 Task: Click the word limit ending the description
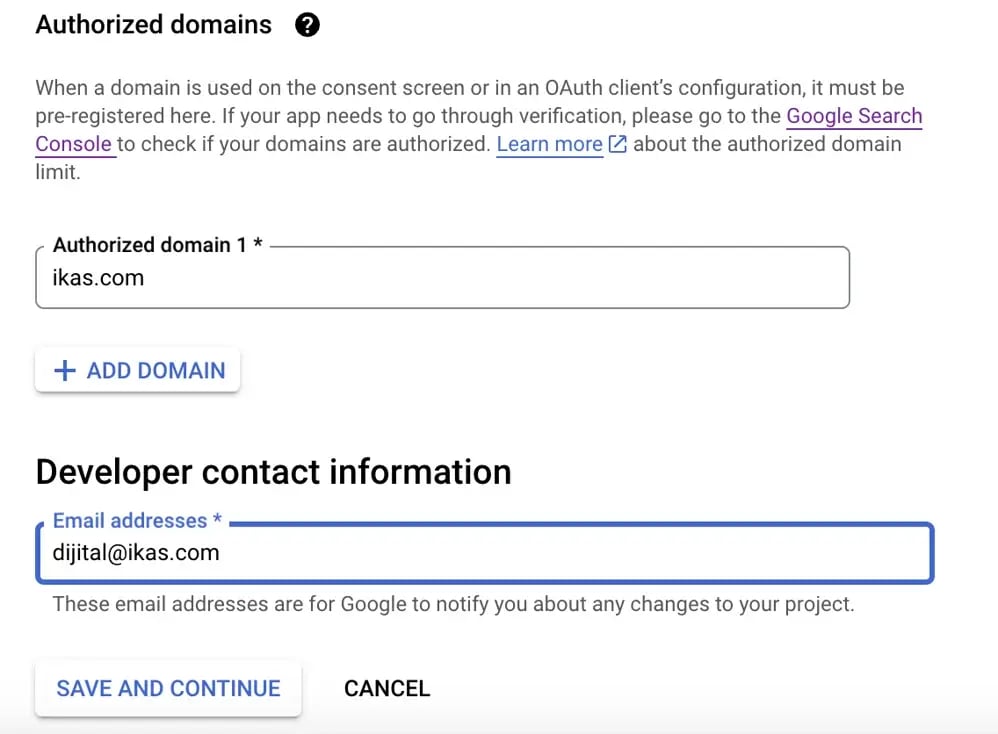pos(58,172)
